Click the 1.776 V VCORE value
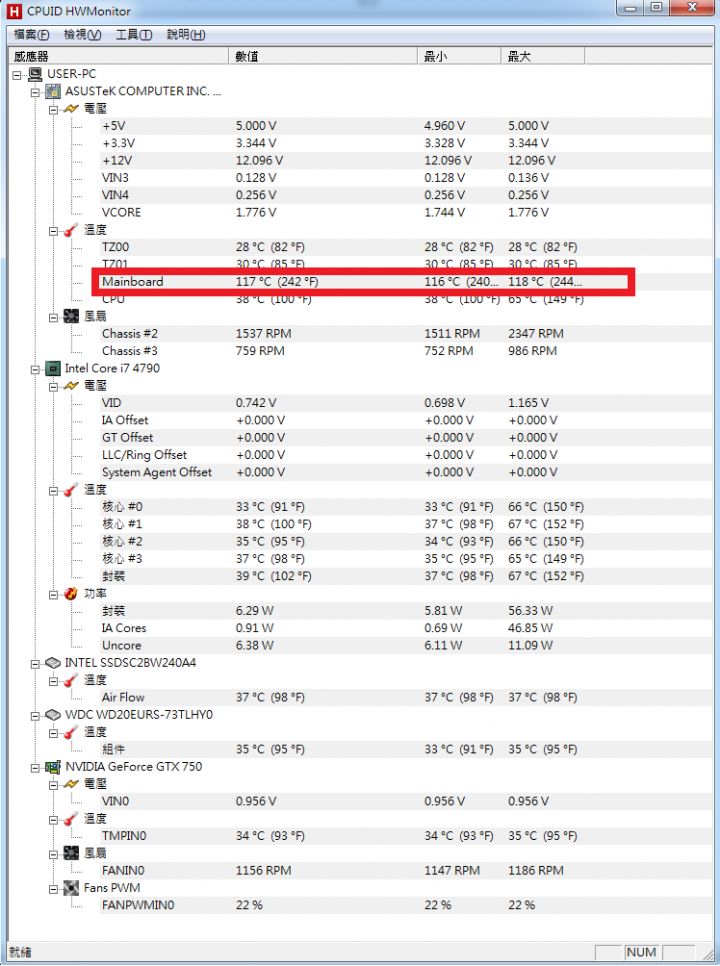720x966 pixels. pyautogui.click(x=256, y=213)
